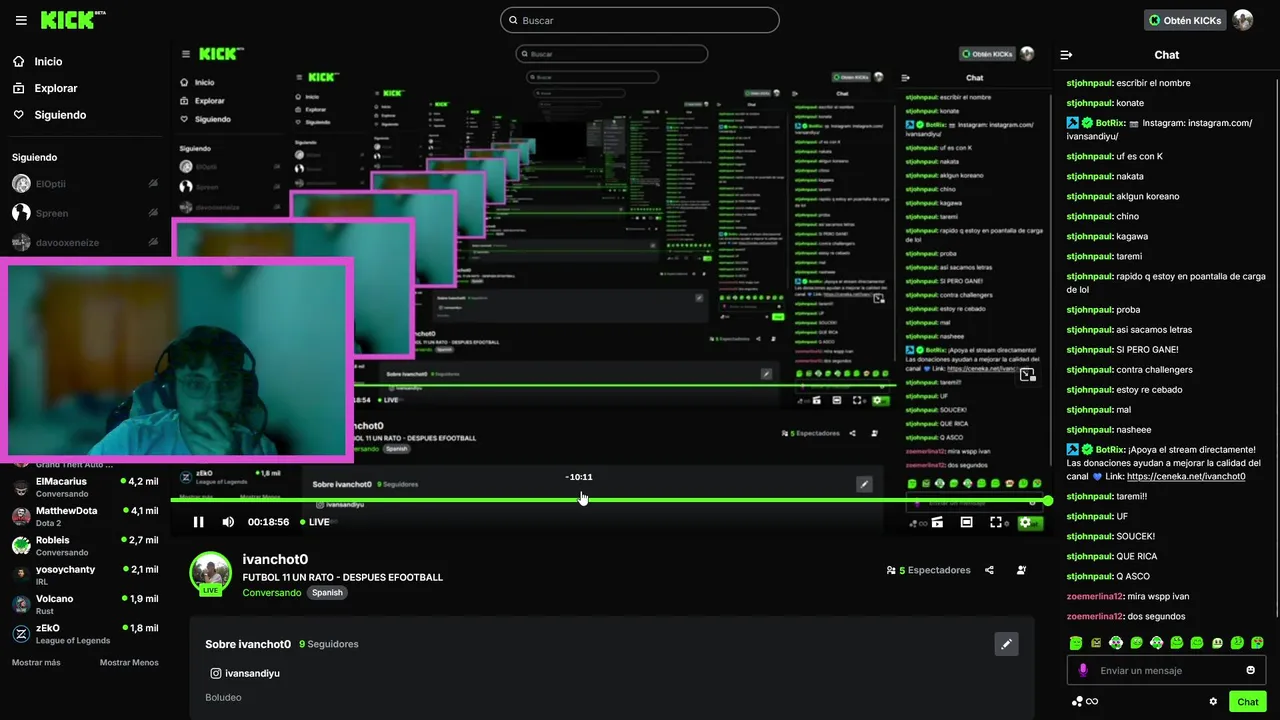Click the 9 Seguidores follower count
Image resolution: width=1280 pixels, height=720 pixels.
(328, 644)
